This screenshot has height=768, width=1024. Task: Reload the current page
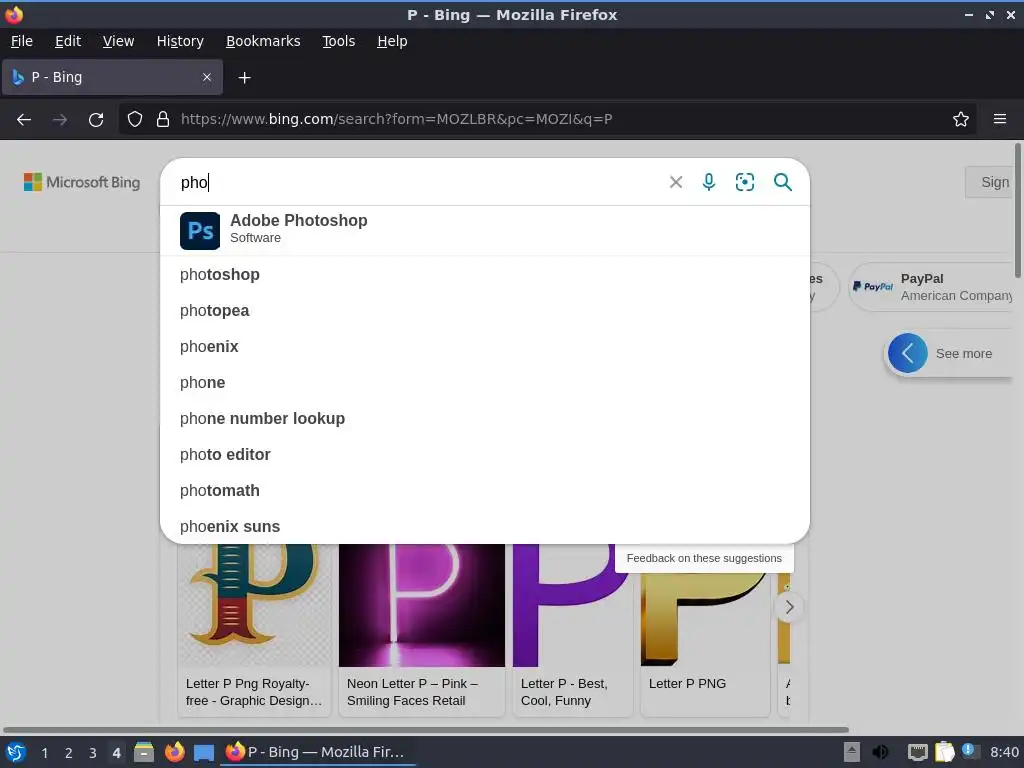(x=96, y=120)
